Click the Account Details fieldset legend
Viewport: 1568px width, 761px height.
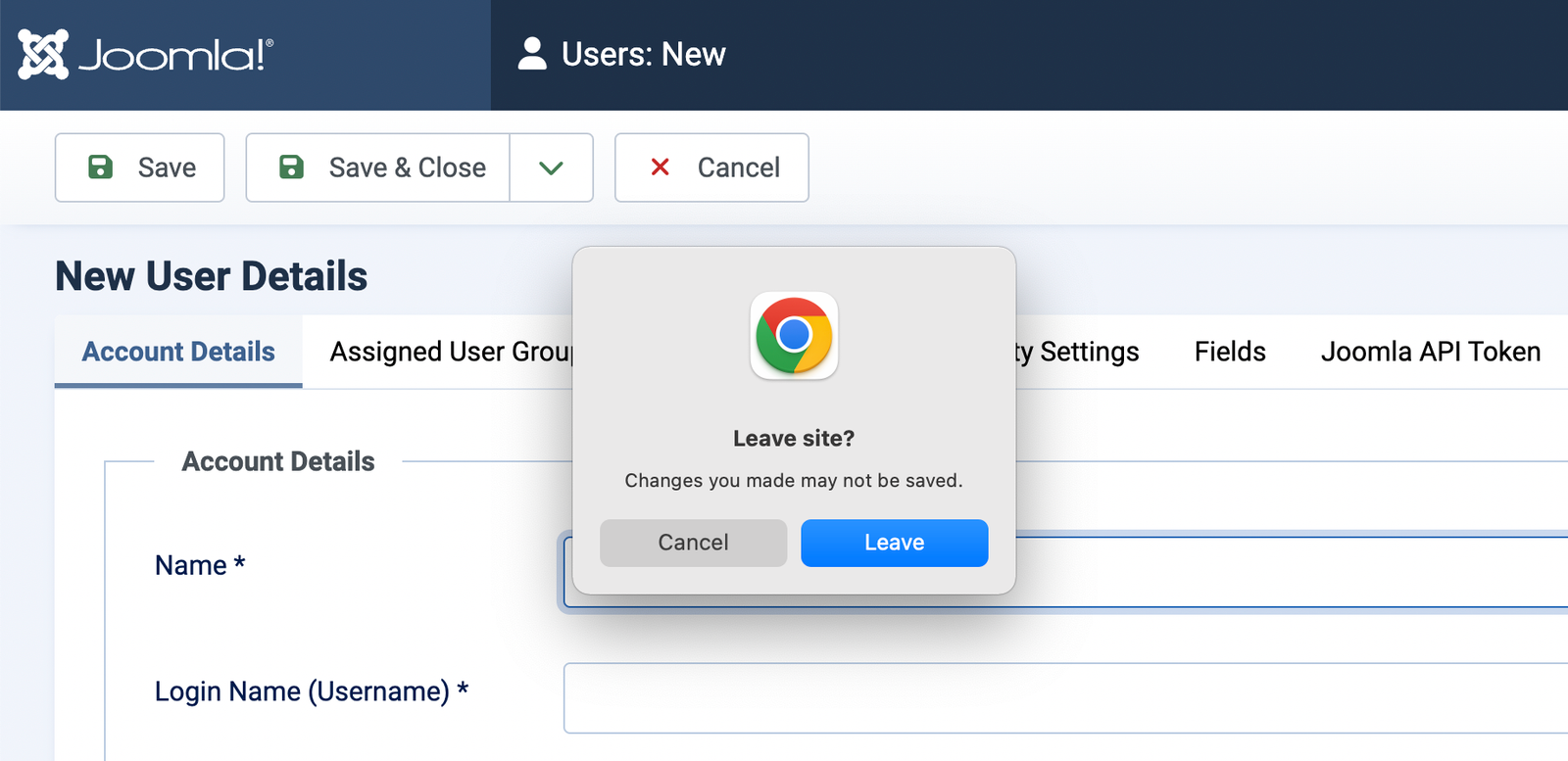click(278, 461)
